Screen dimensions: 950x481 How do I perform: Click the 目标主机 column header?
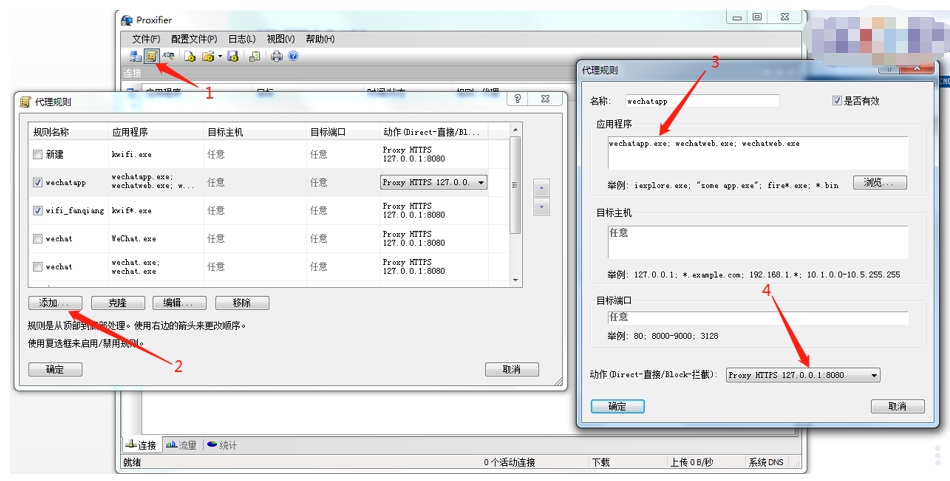[255, 132]
